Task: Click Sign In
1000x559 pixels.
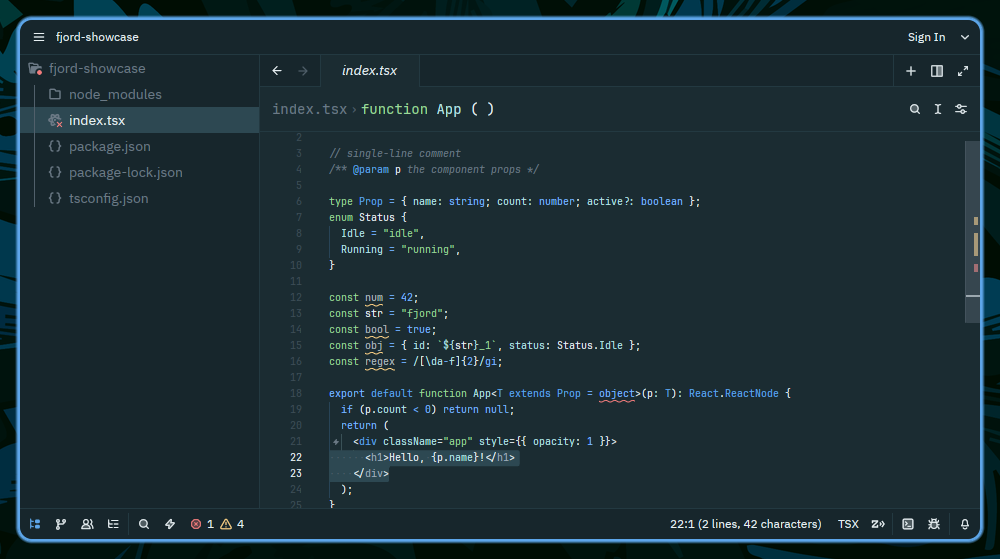Action: (926, 37)
